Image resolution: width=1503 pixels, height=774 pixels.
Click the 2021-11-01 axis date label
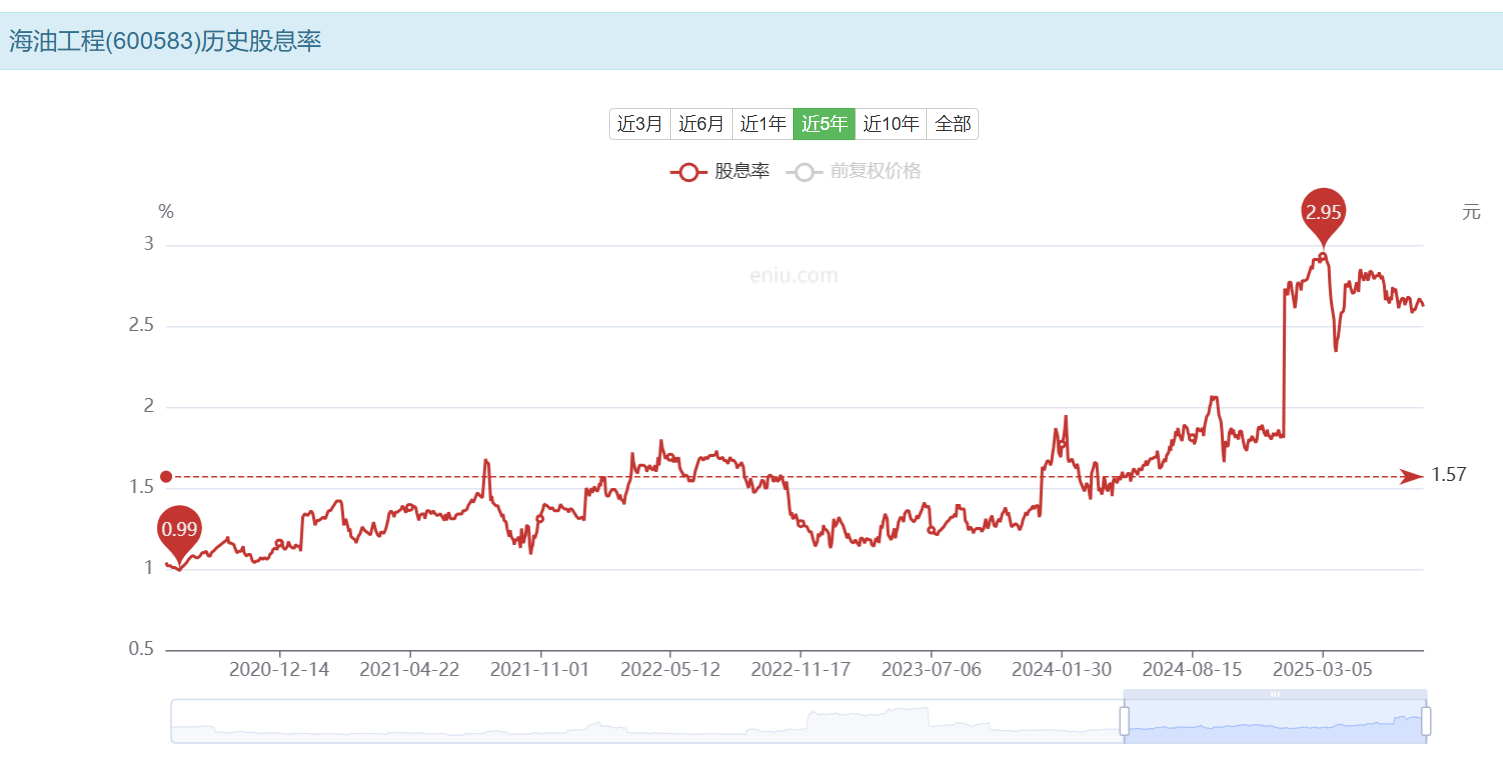pyautogui.click(x=540, y=669)
